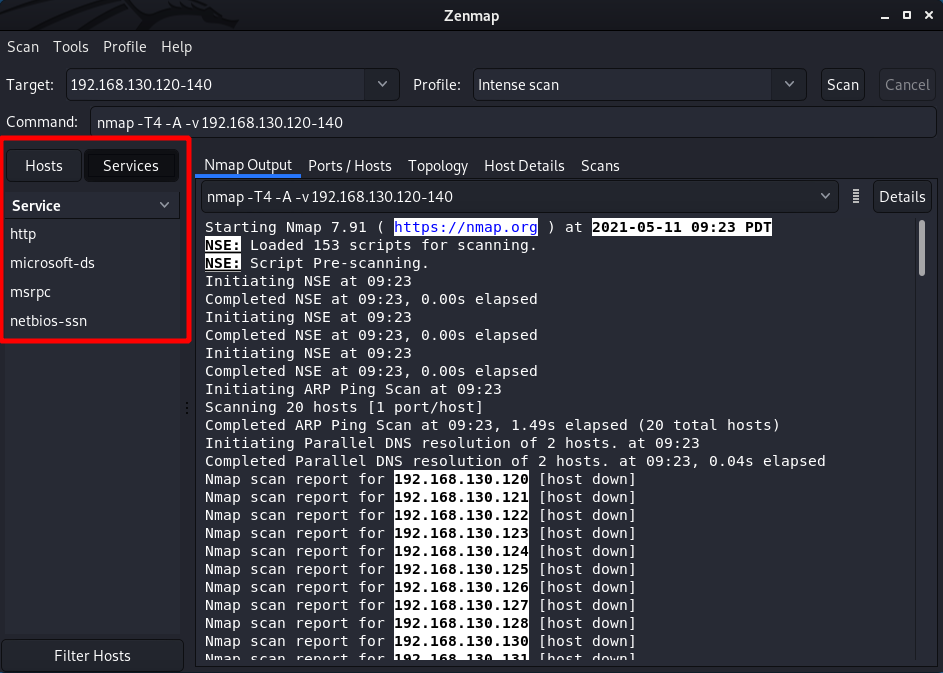Open the Help menu
943x673 pixels.
click(x=176, y=47)
